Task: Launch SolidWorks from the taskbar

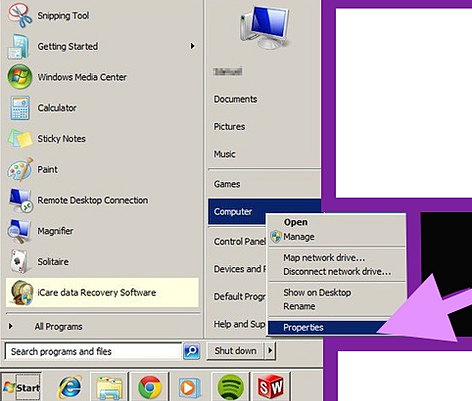Action: click(x=271, y=387)
